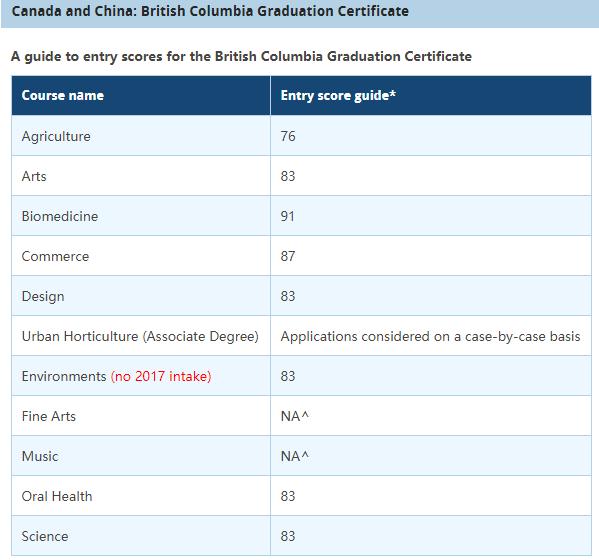Select Urban Horticulture (Associate Degree) text
The image size is (599, 560).
[140, 337]
